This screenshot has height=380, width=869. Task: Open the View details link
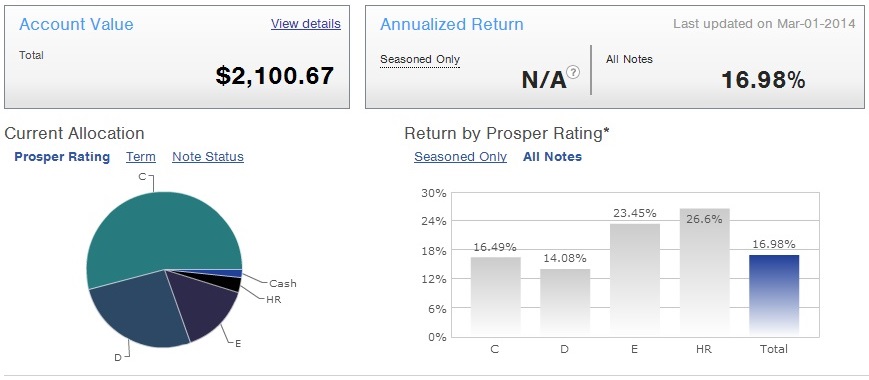pos(306,24)
